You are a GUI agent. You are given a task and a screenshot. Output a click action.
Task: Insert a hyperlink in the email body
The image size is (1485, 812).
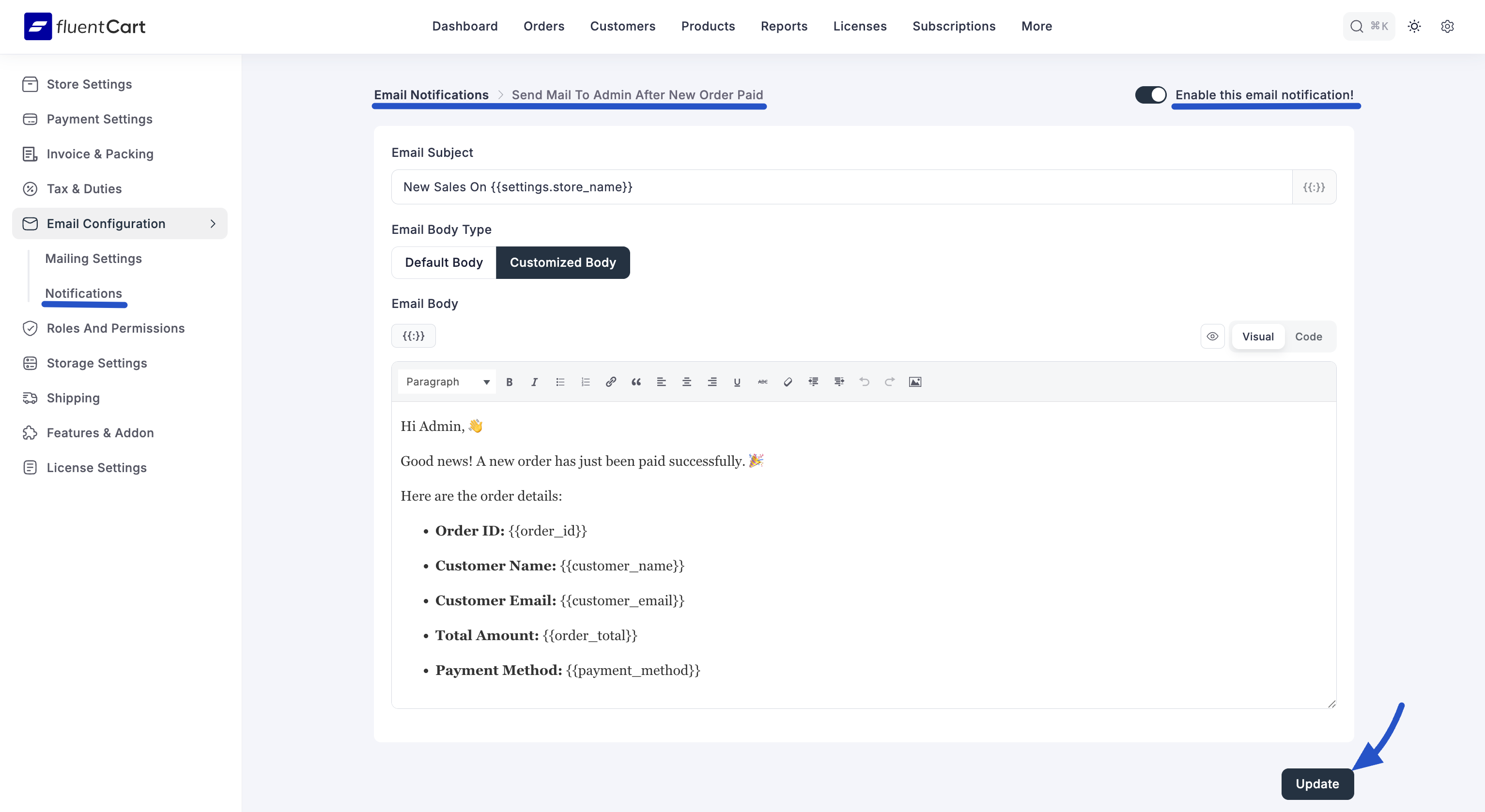[610, 382]
